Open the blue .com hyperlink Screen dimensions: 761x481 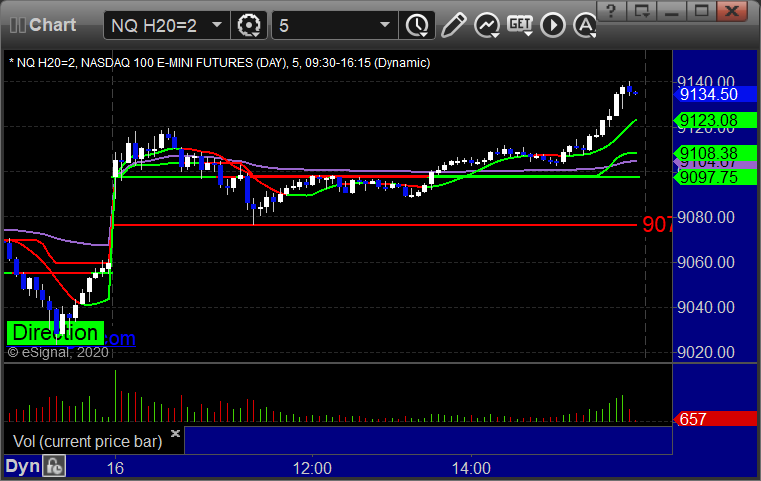tap(119, 338)
